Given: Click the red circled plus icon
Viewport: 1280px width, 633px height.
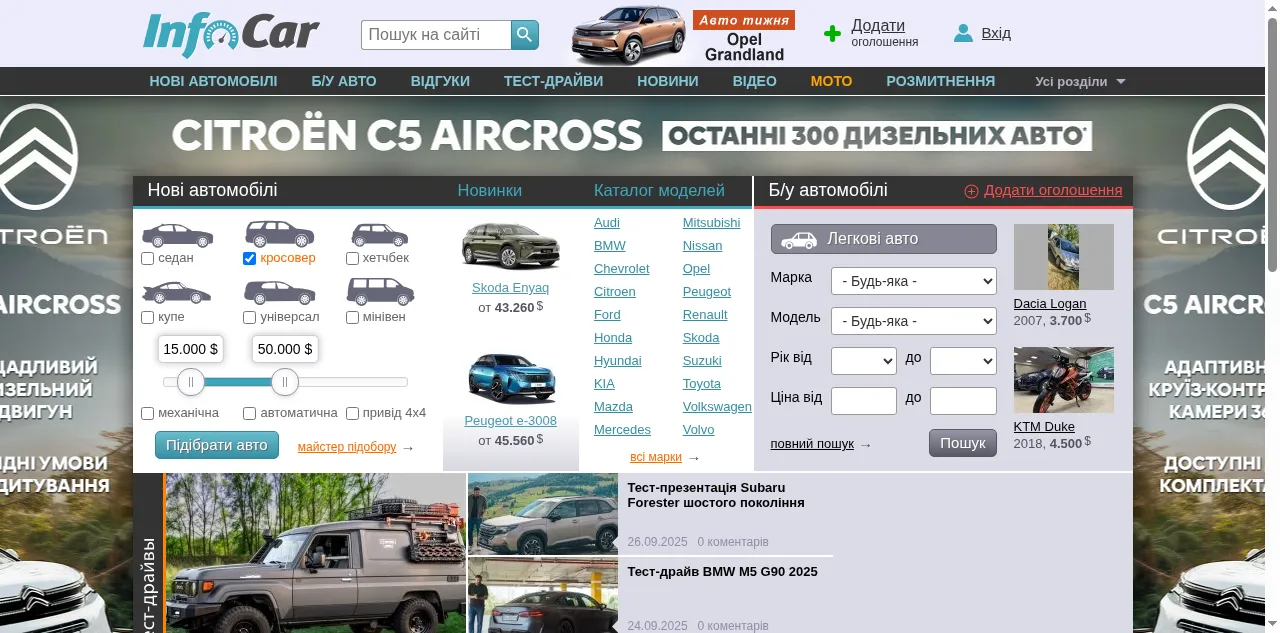Looking at the screenshot, I should coord(971,191).
